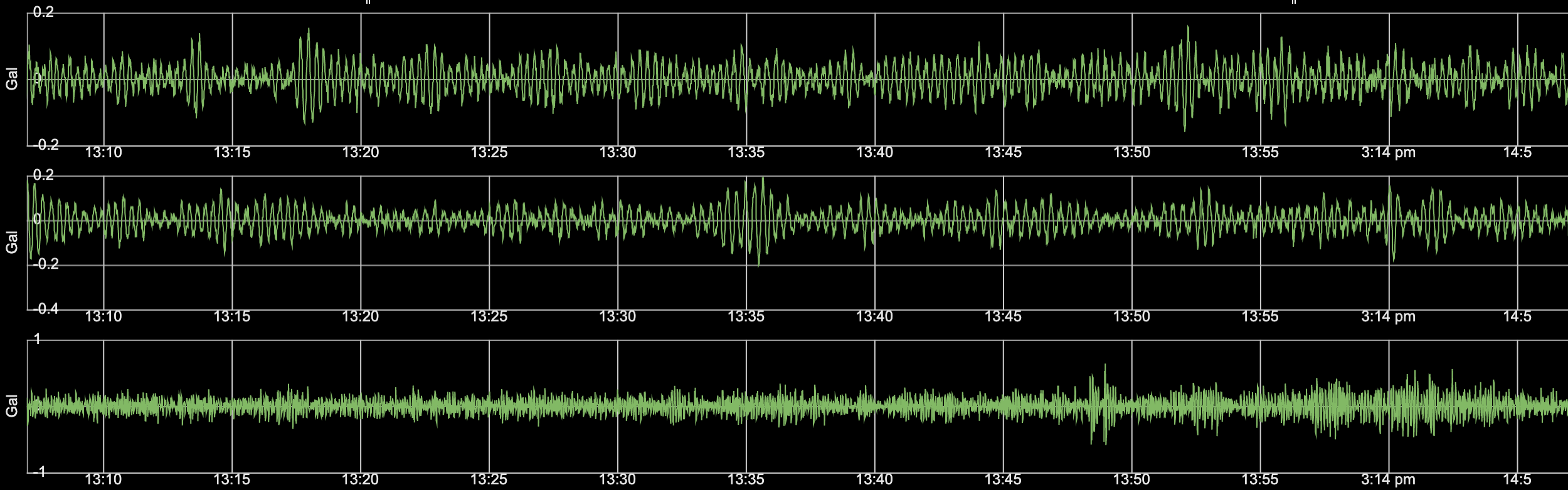Image resolution: width=1568 pixels, height=490 pixels.
Task: Click the 13:55 tick on bottom chart
Action: pyautogui.click(x=1259, y=480)
